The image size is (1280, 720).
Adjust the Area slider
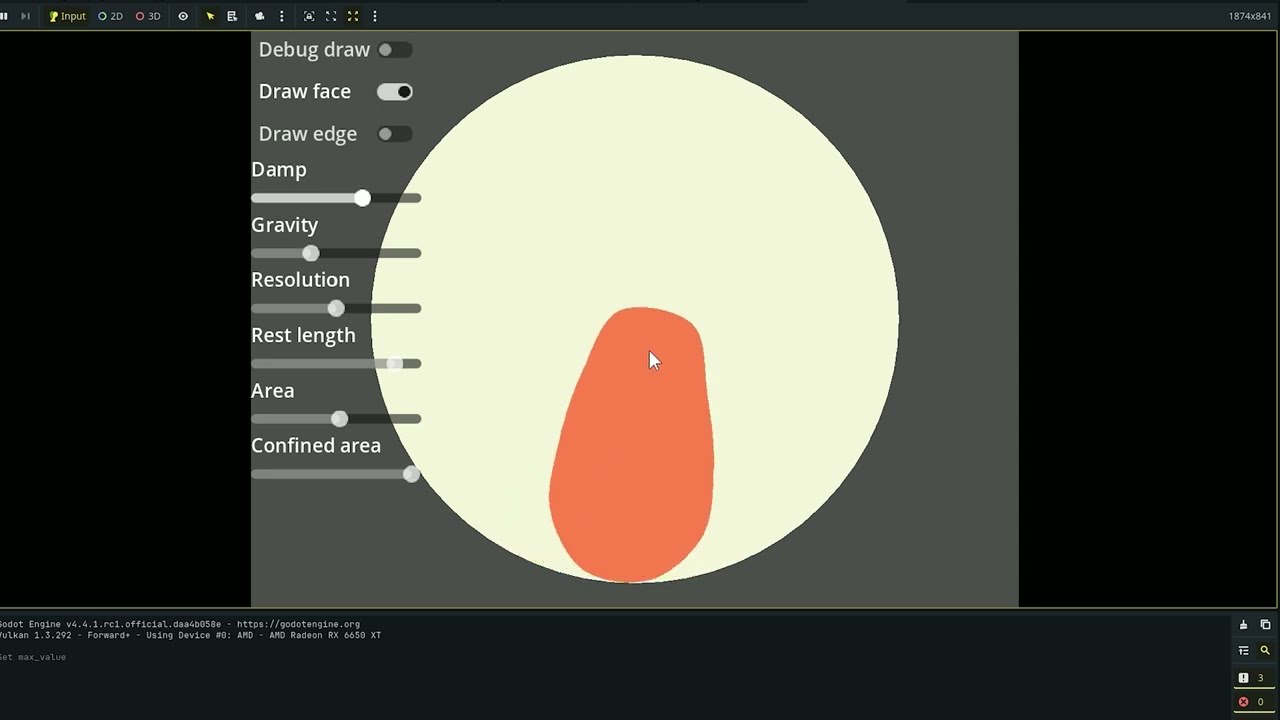tap(336, 418)
